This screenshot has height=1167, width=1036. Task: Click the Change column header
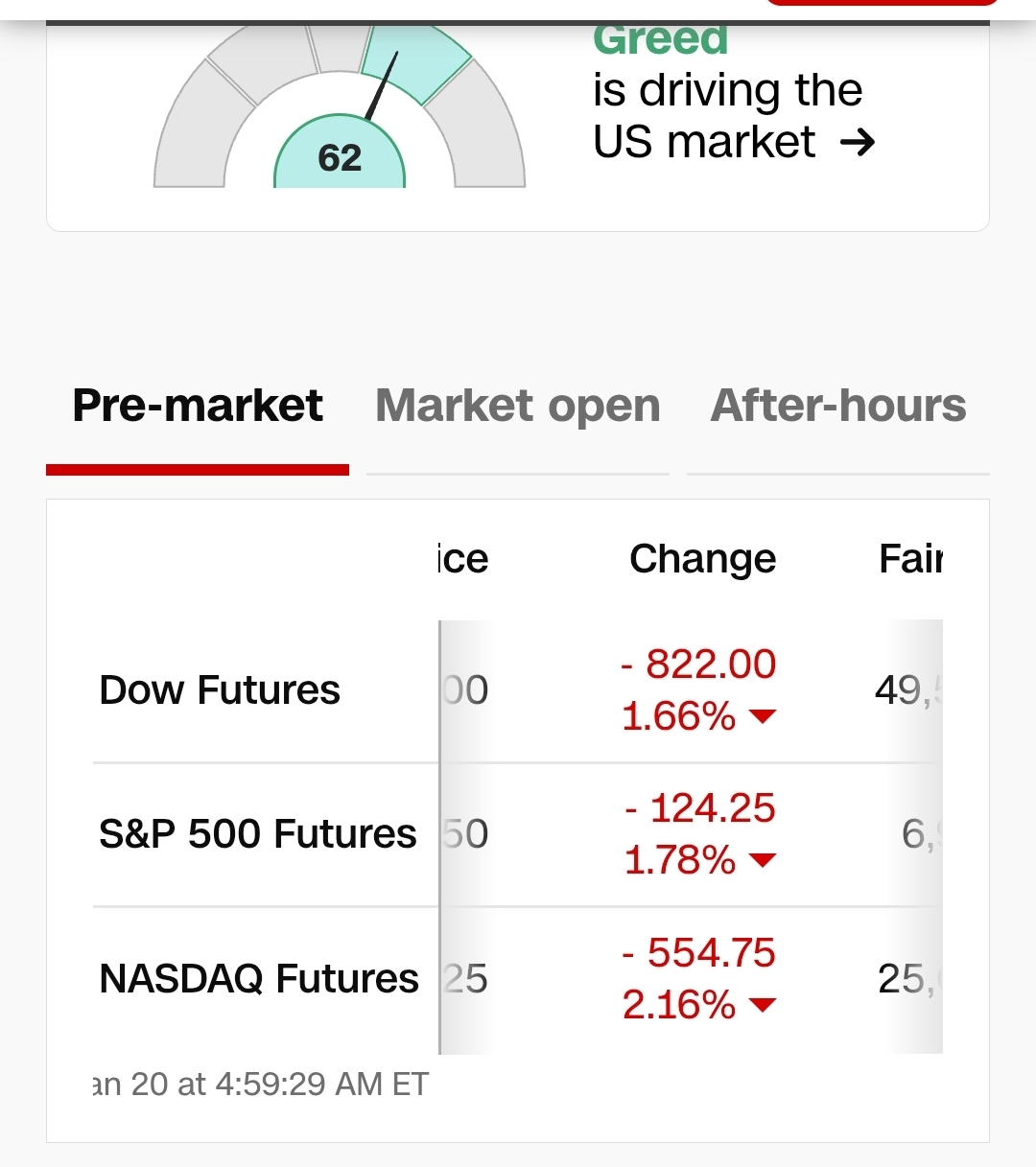(702, 558)
